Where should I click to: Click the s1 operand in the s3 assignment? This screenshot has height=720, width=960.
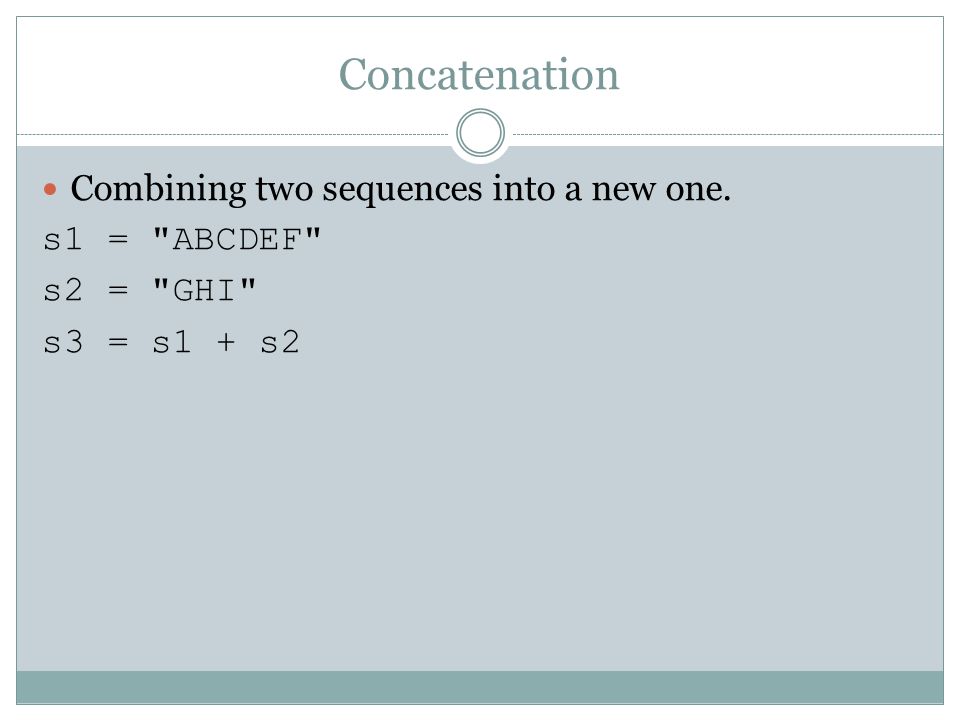coord(171,342)
